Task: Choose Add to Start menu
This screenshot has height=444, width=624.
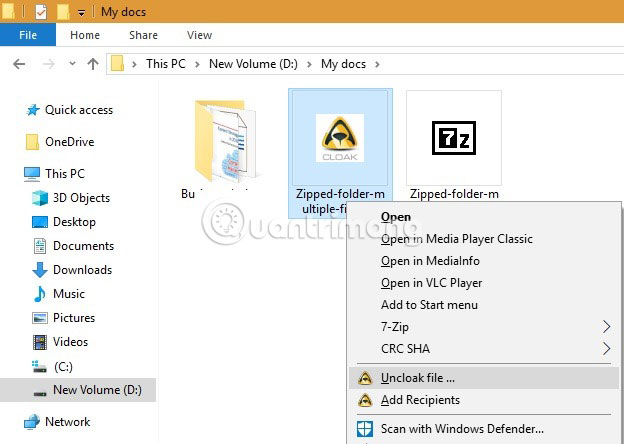Action: click(x=484, y=305)
